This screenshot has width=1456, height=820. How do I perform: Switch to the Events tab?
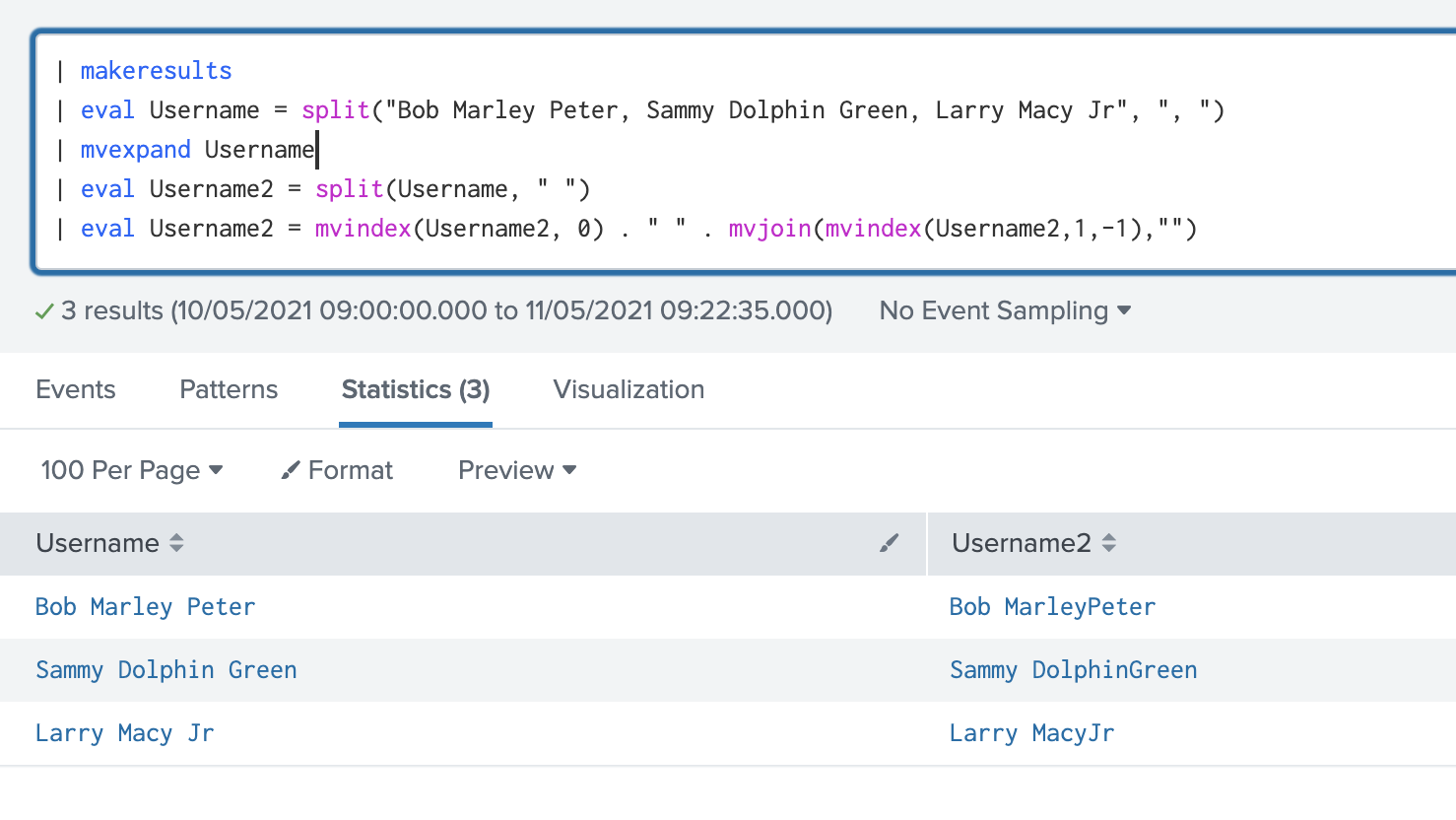tap(76, 389)
